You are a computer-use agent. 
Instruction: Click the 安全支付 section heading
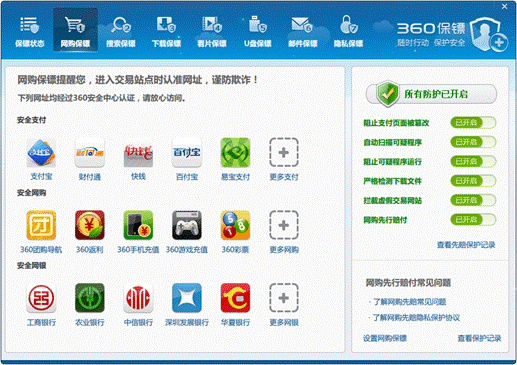click(32, 120)
